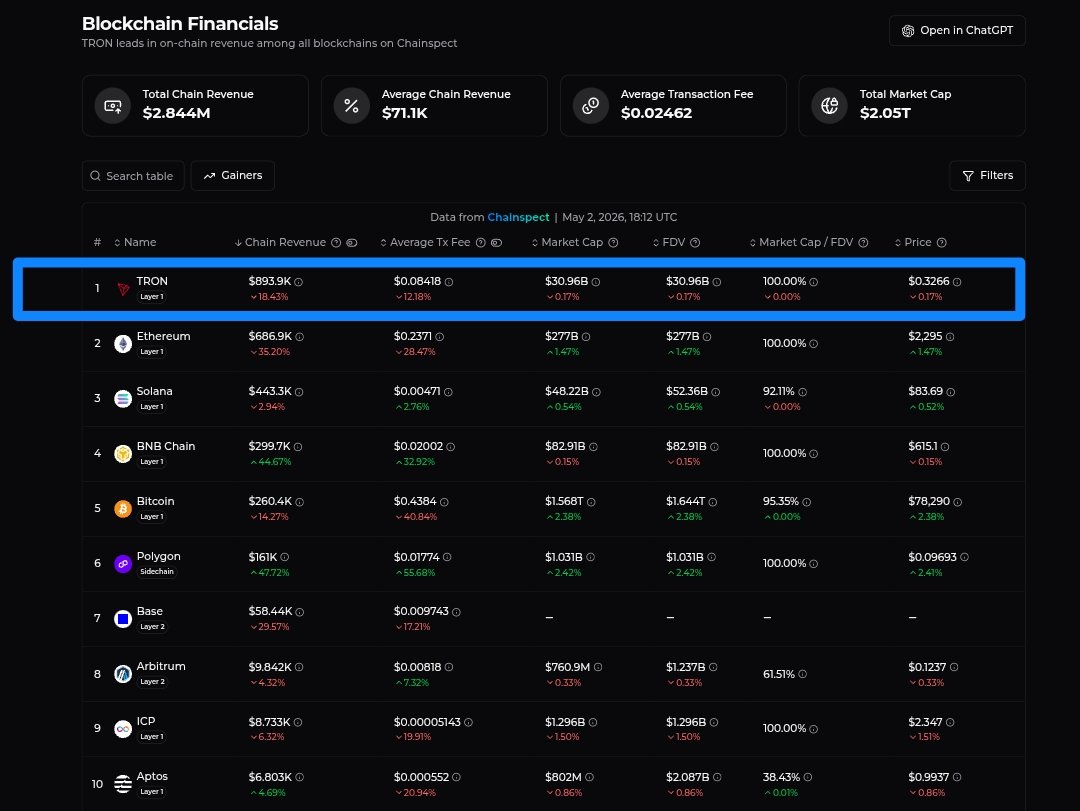Sort table by Market Cap / FDV column
This screenshot has height=811, width=1080.
(801, 243)
